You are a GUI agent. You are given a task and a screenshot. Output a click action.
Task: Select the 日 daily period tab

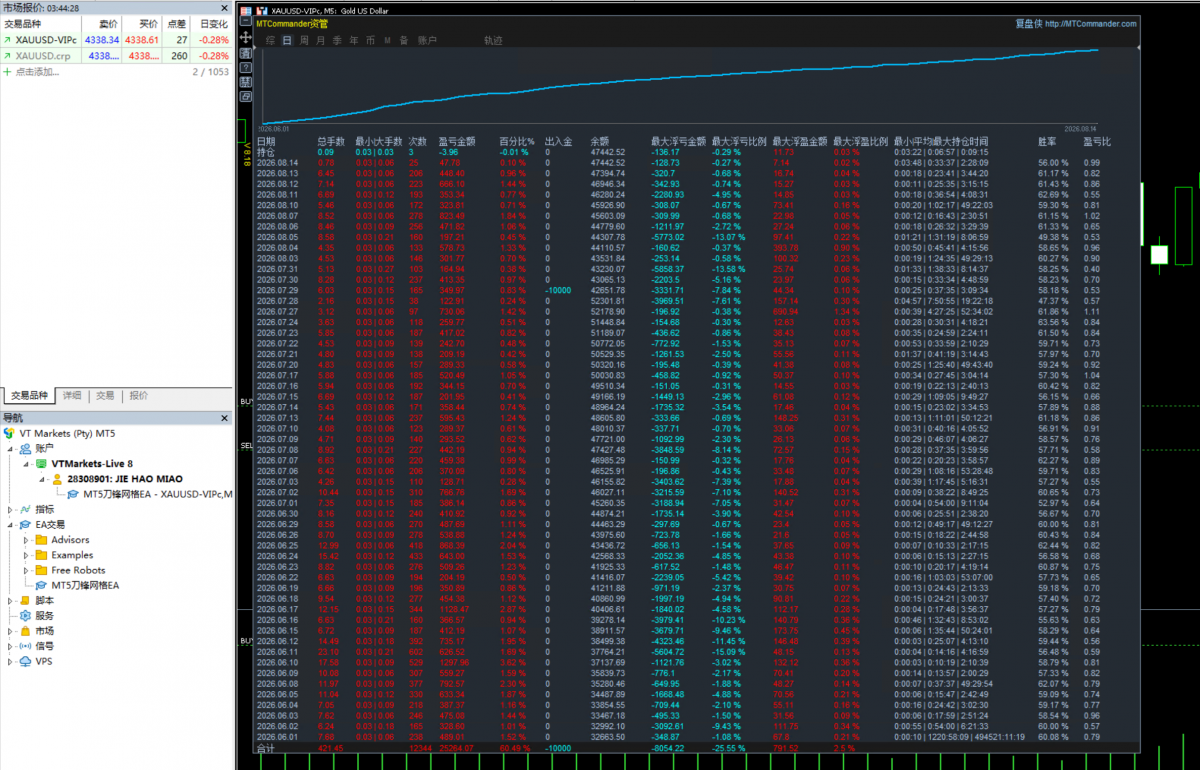click(x=287, y=40)
